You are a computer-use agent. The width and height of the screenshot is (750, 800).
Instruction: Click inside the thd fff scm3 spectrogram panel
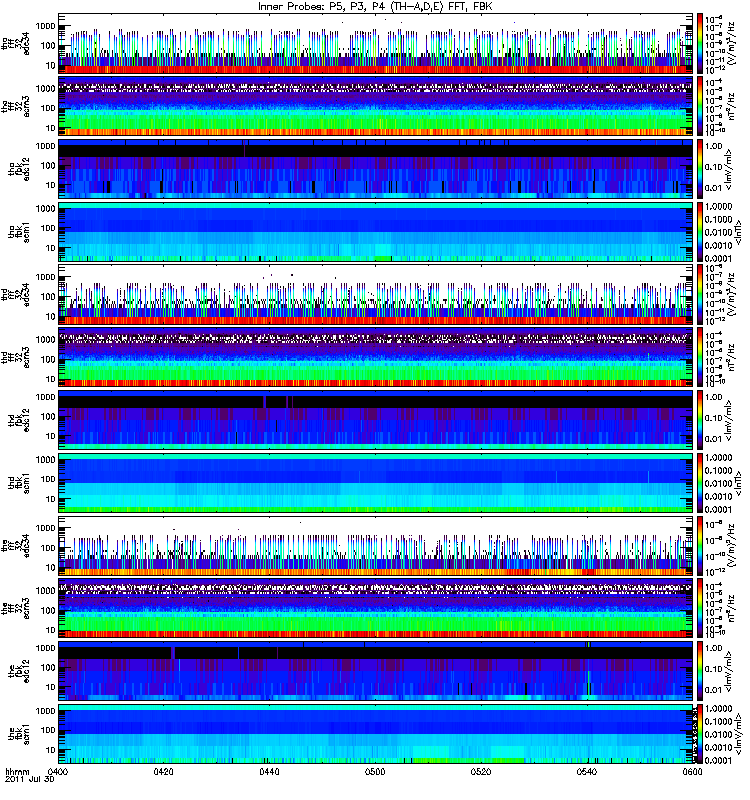click(375, 357)
